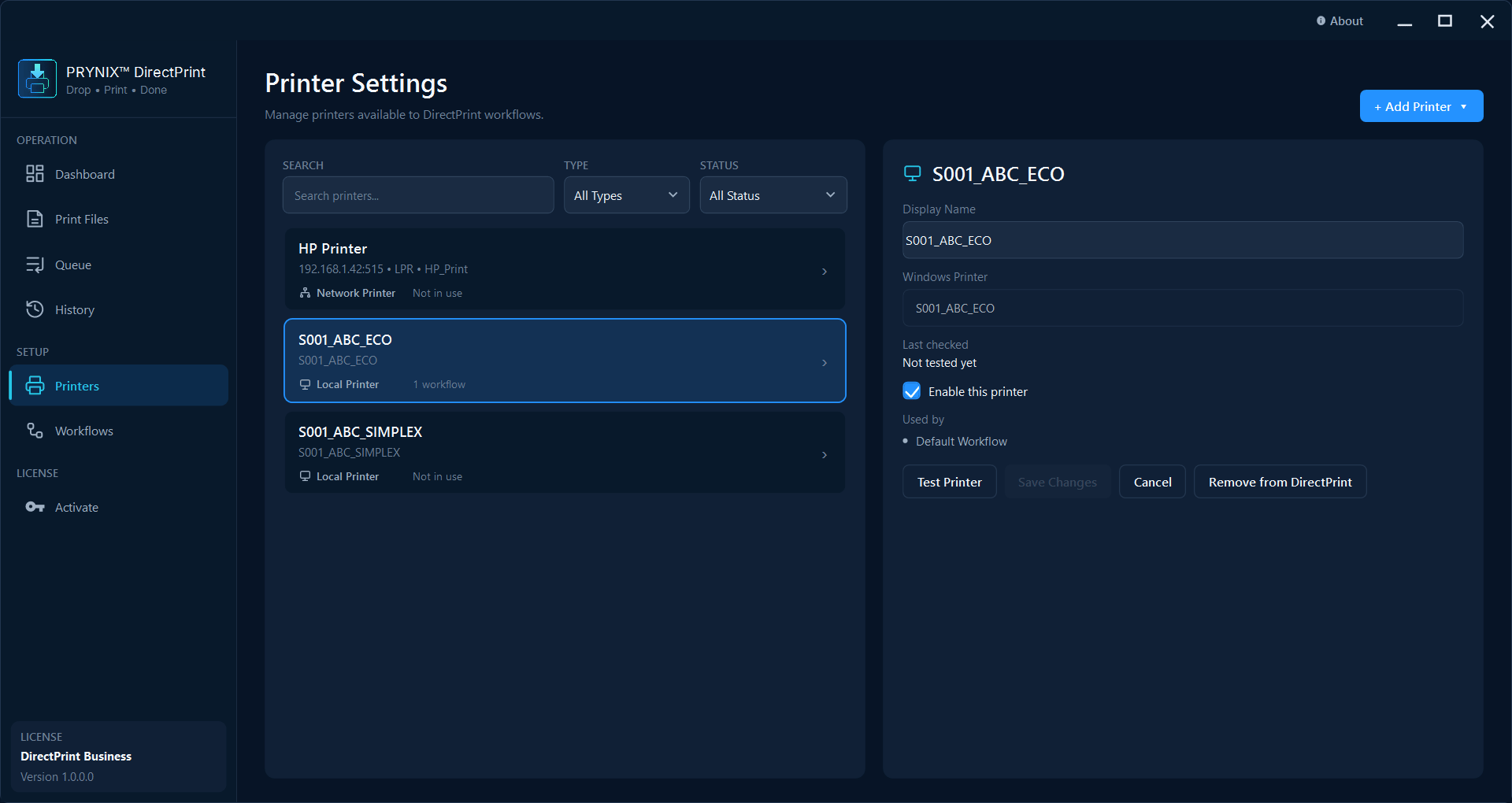Viewport: 1512px width, 803px height.
Task: Open the All Types dropdown
Action: point(627,195)
